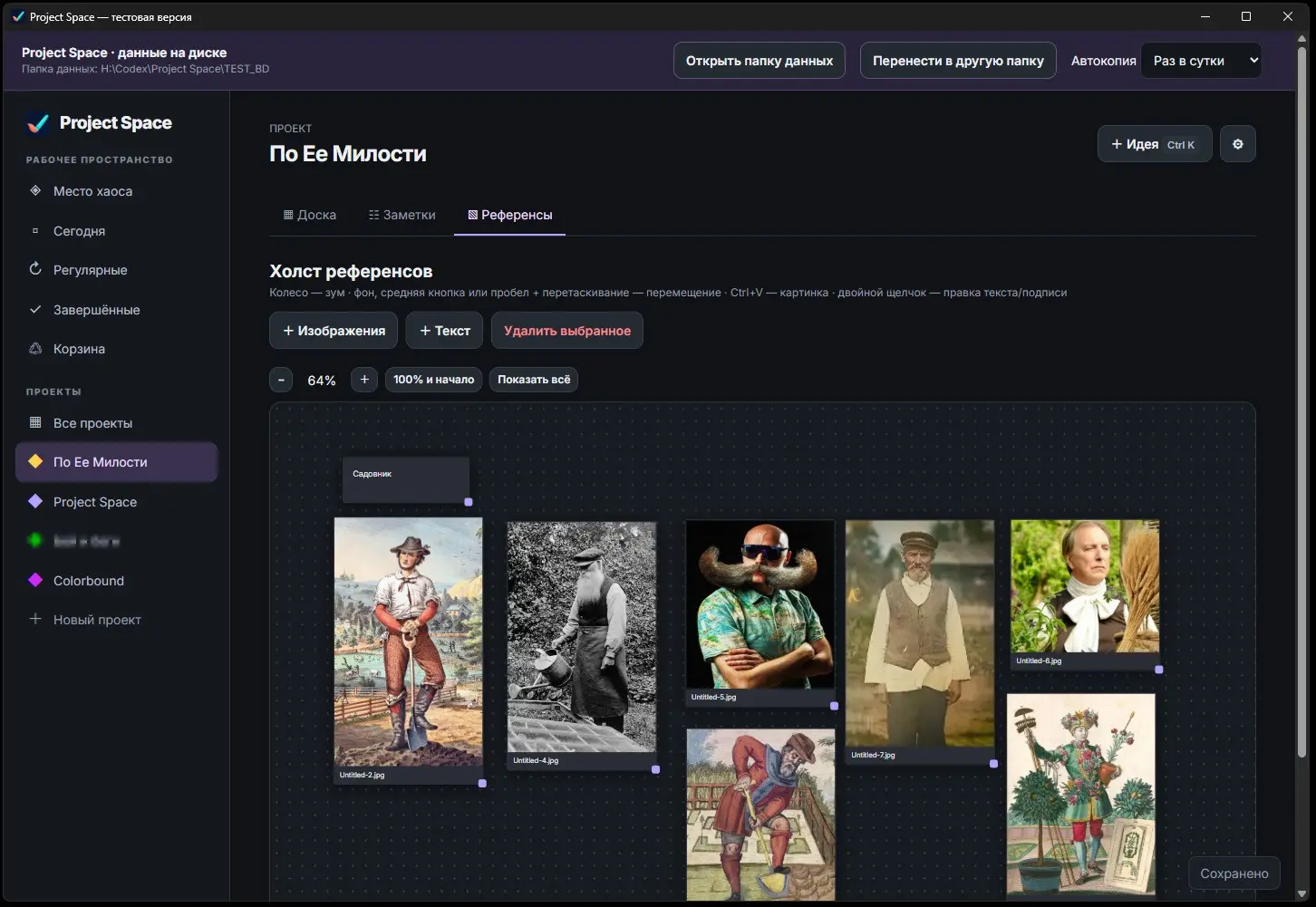Viewport: 1316px width, 907px height.
Task: Click the yellow diamond beside По Ее Милости
Action: (x=35, y=461)
